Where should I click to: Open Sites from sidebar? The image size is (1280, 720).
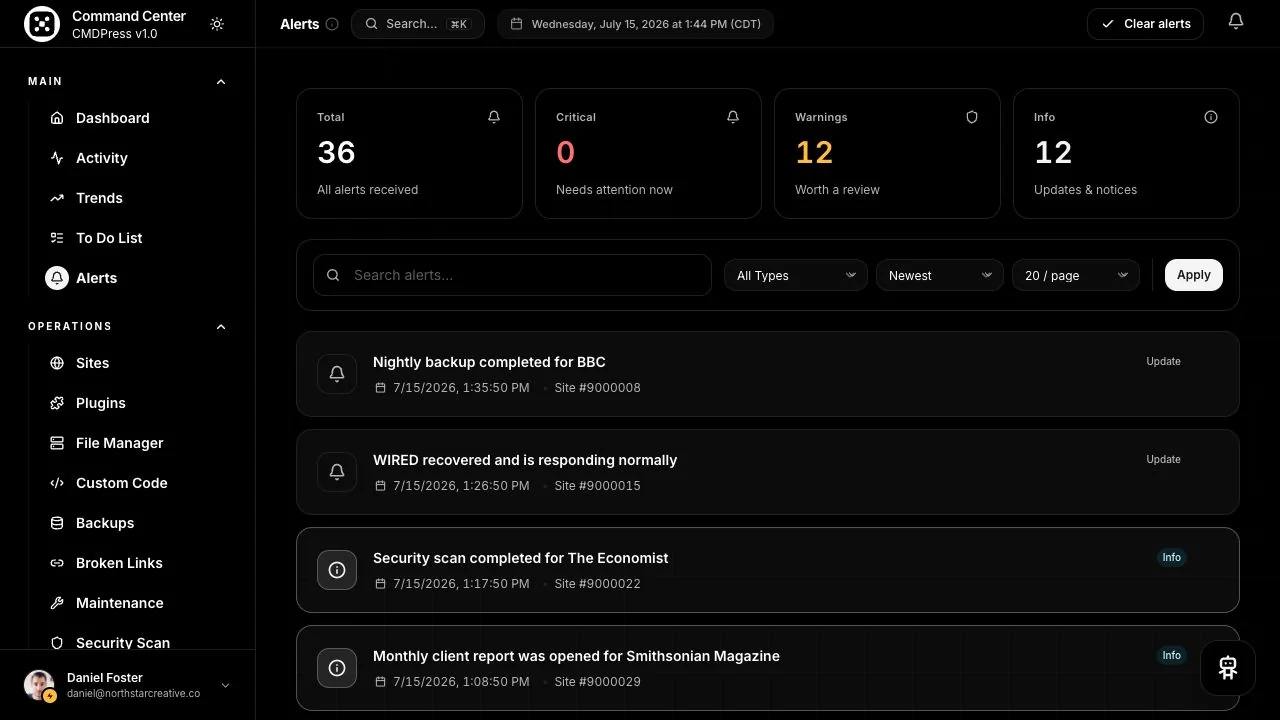[92, 363]
